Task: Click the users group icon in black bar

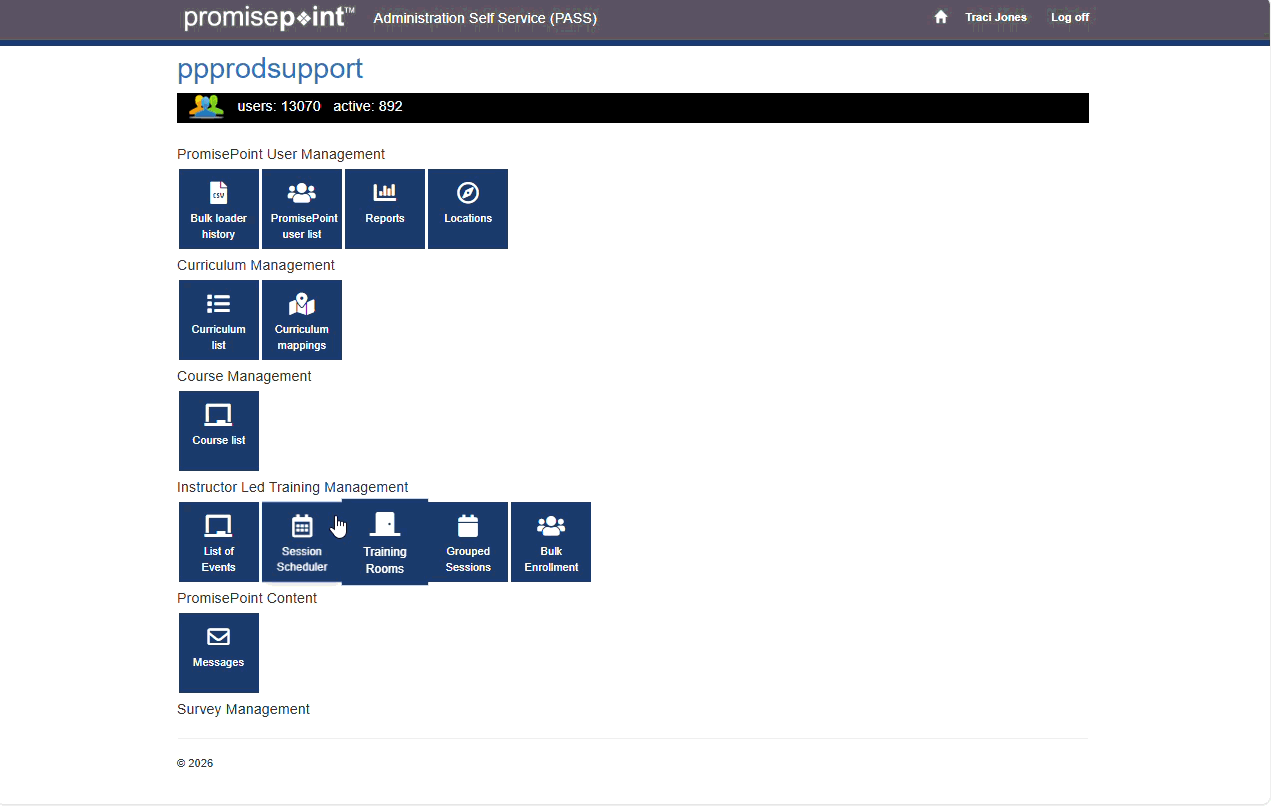Action: (x=206, y=107)
